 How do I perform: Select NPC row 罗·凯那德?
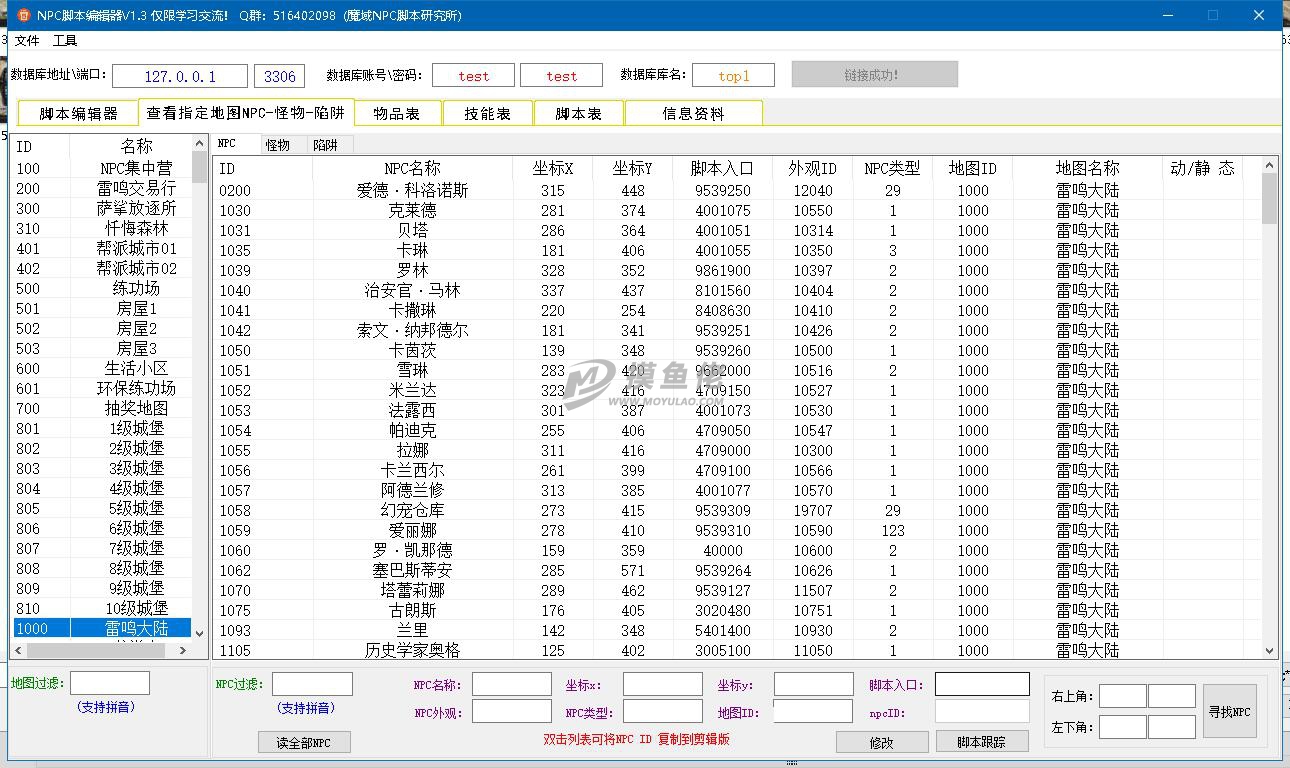point(738,550)
